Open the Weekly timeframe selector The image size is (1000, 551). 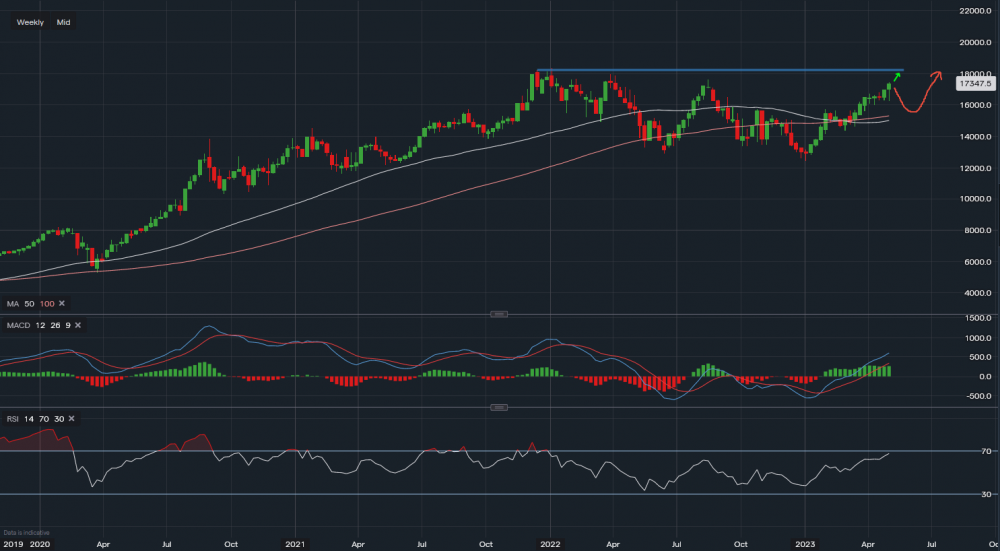[30, 22]
